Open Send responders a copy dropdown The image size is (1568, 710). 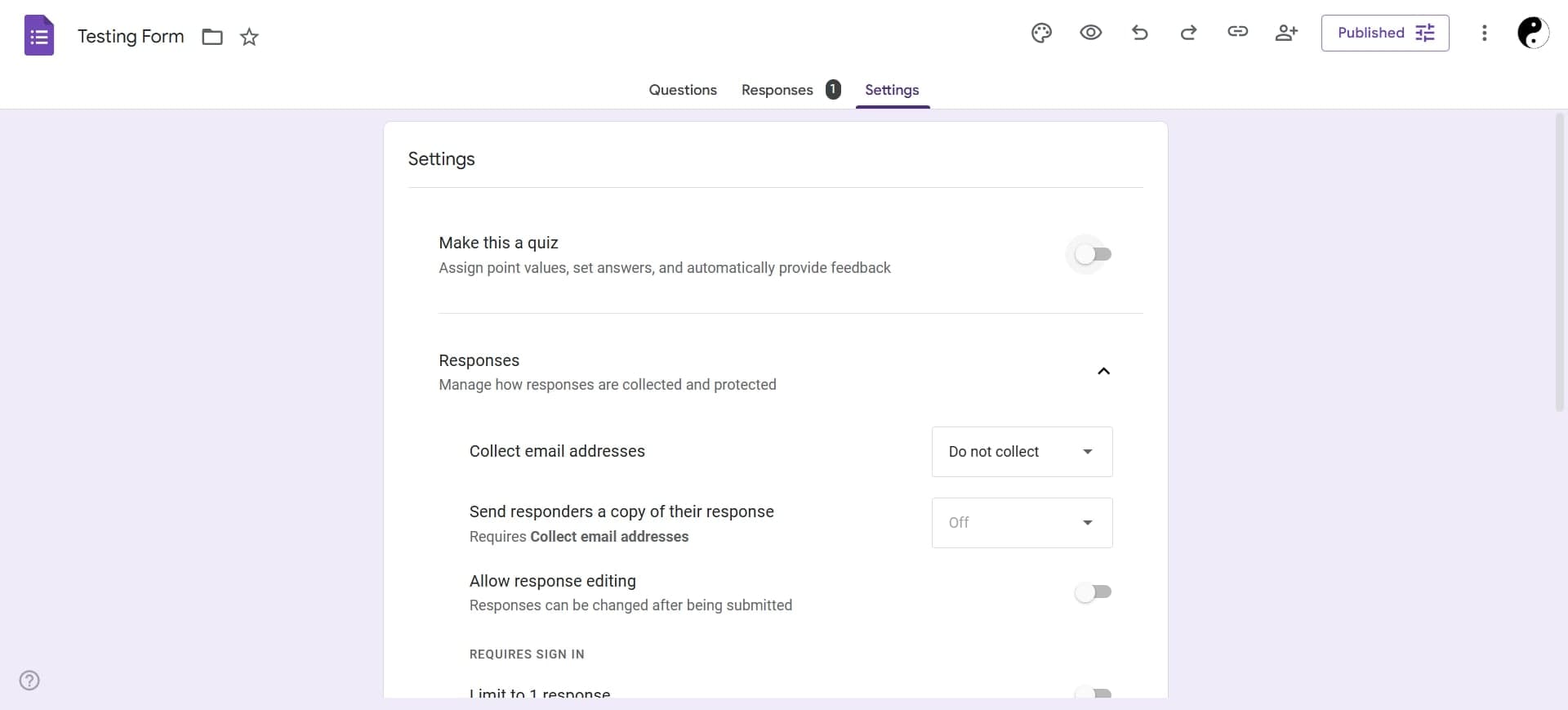coord(1022,523)
